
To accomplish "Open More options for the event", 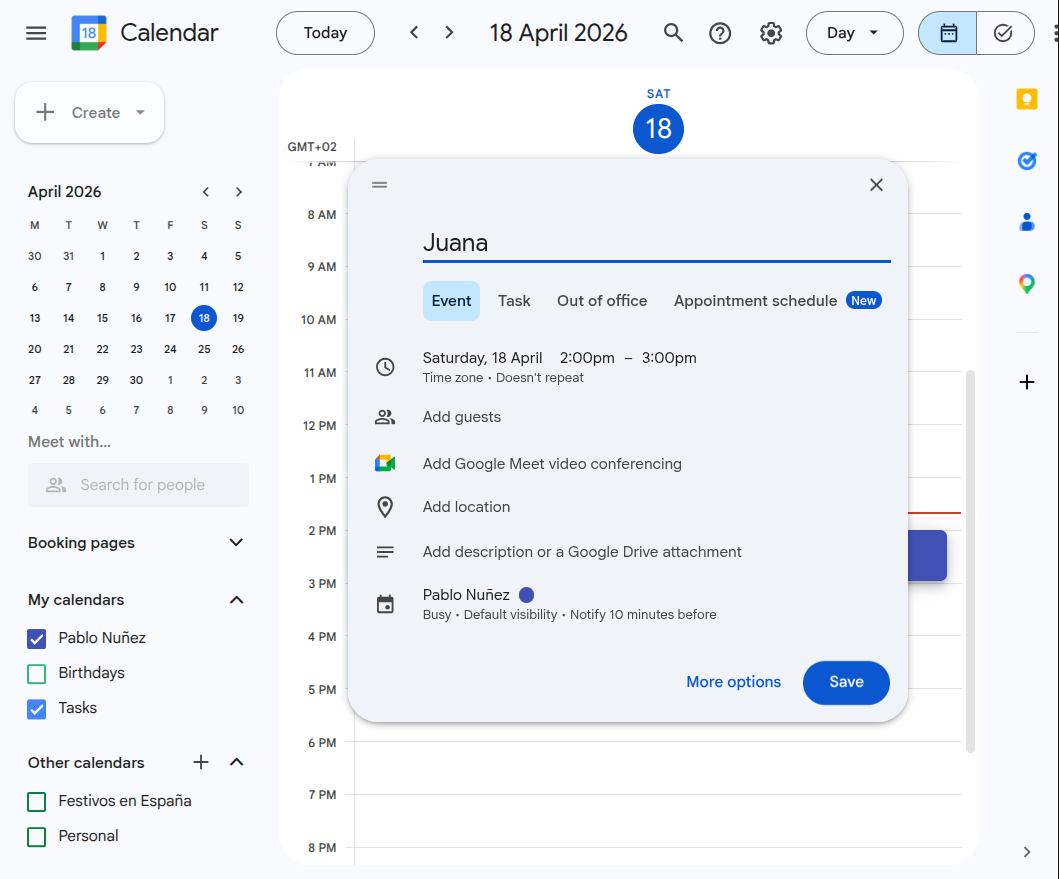I will pos(733,682).
